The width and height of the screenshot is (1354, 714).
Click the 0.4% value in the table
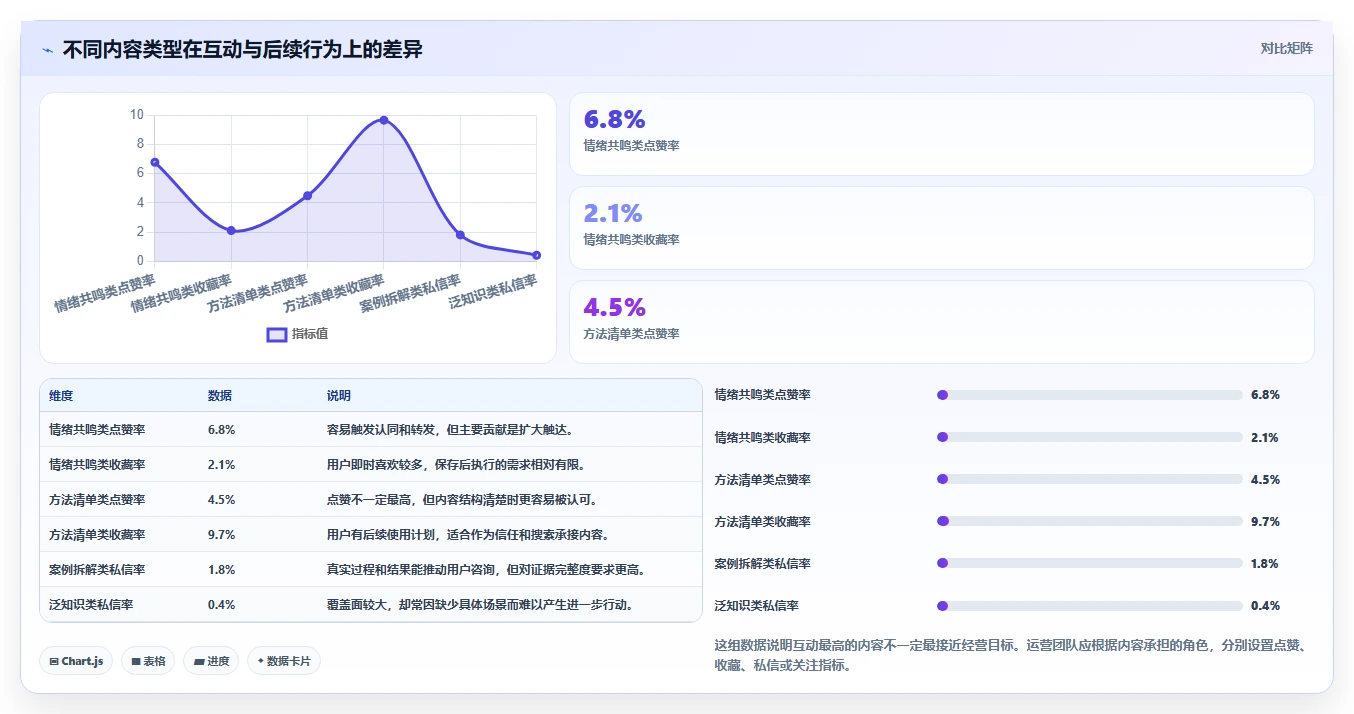221,605
